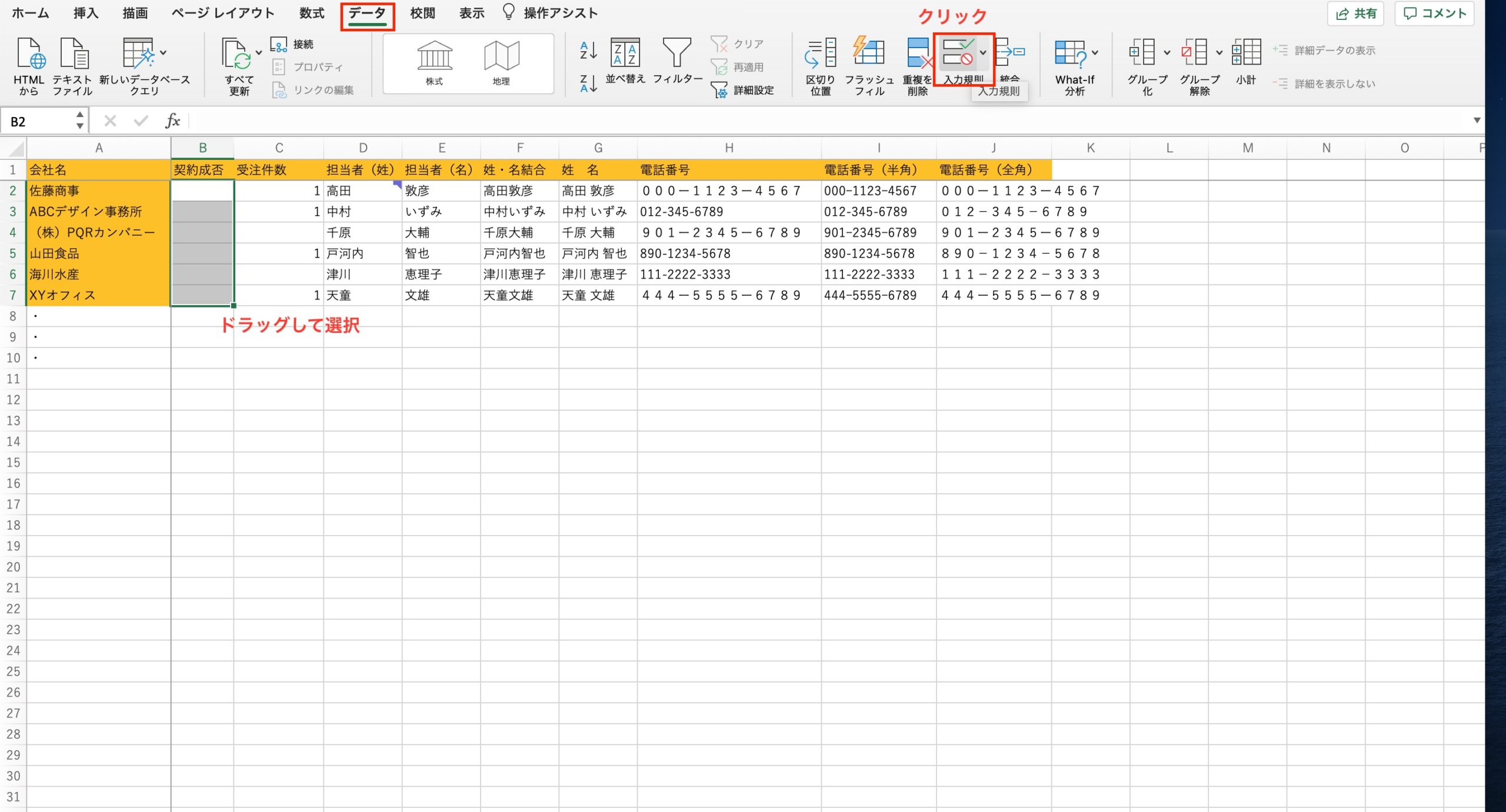1506x812 pixels.
Task: Expand the formula bar chevron
Action: coord(1477,121)
